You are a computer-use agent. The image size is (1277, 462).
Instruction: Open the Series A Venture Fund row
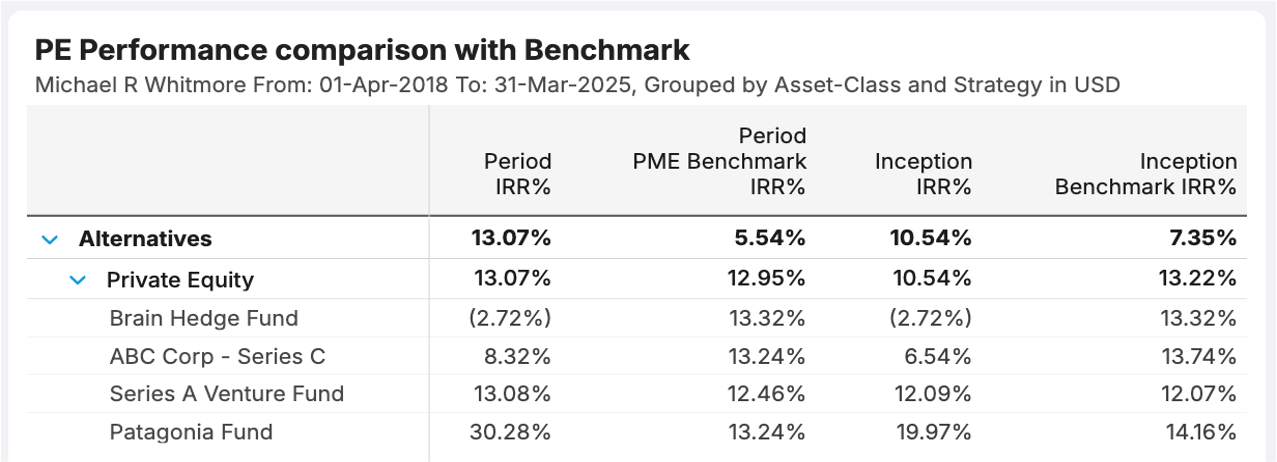tap(227, 394)
